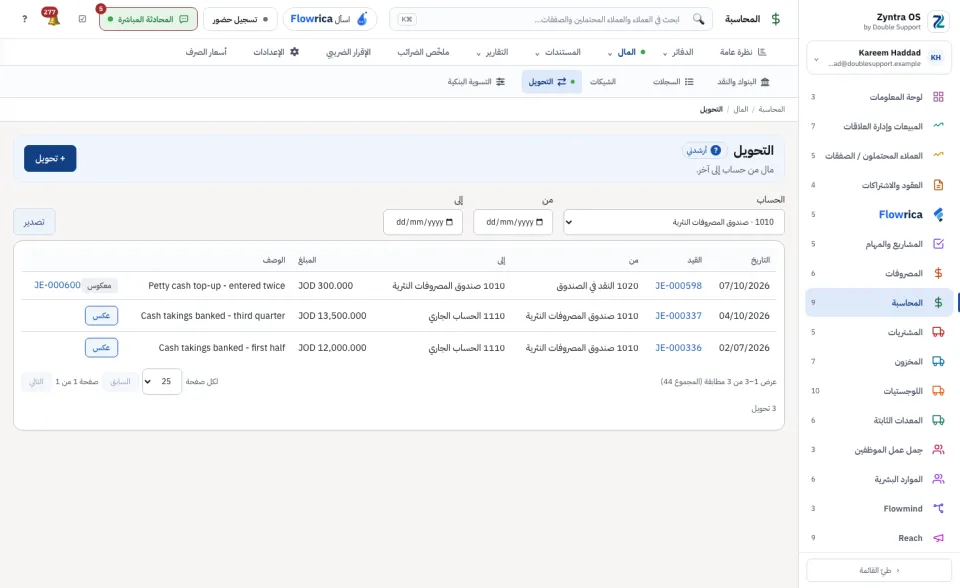The height and width of the screenshot is (588, 960).
Task: Open Logistics (اللوجستيات) sidebar icon
Action: (x=938, y=391)
